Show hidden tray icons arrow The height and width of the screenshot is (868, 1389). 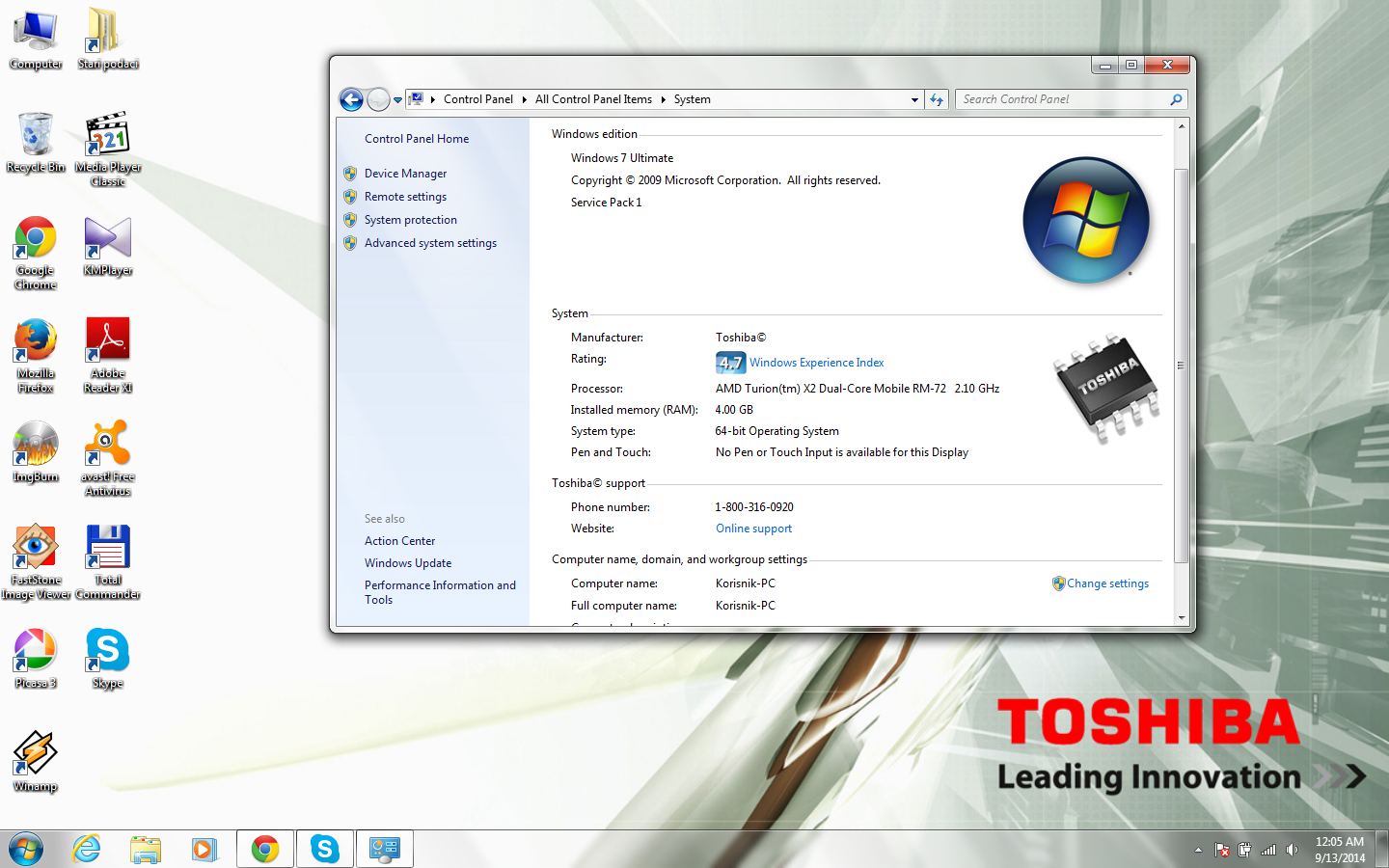tap(1198, 850)
